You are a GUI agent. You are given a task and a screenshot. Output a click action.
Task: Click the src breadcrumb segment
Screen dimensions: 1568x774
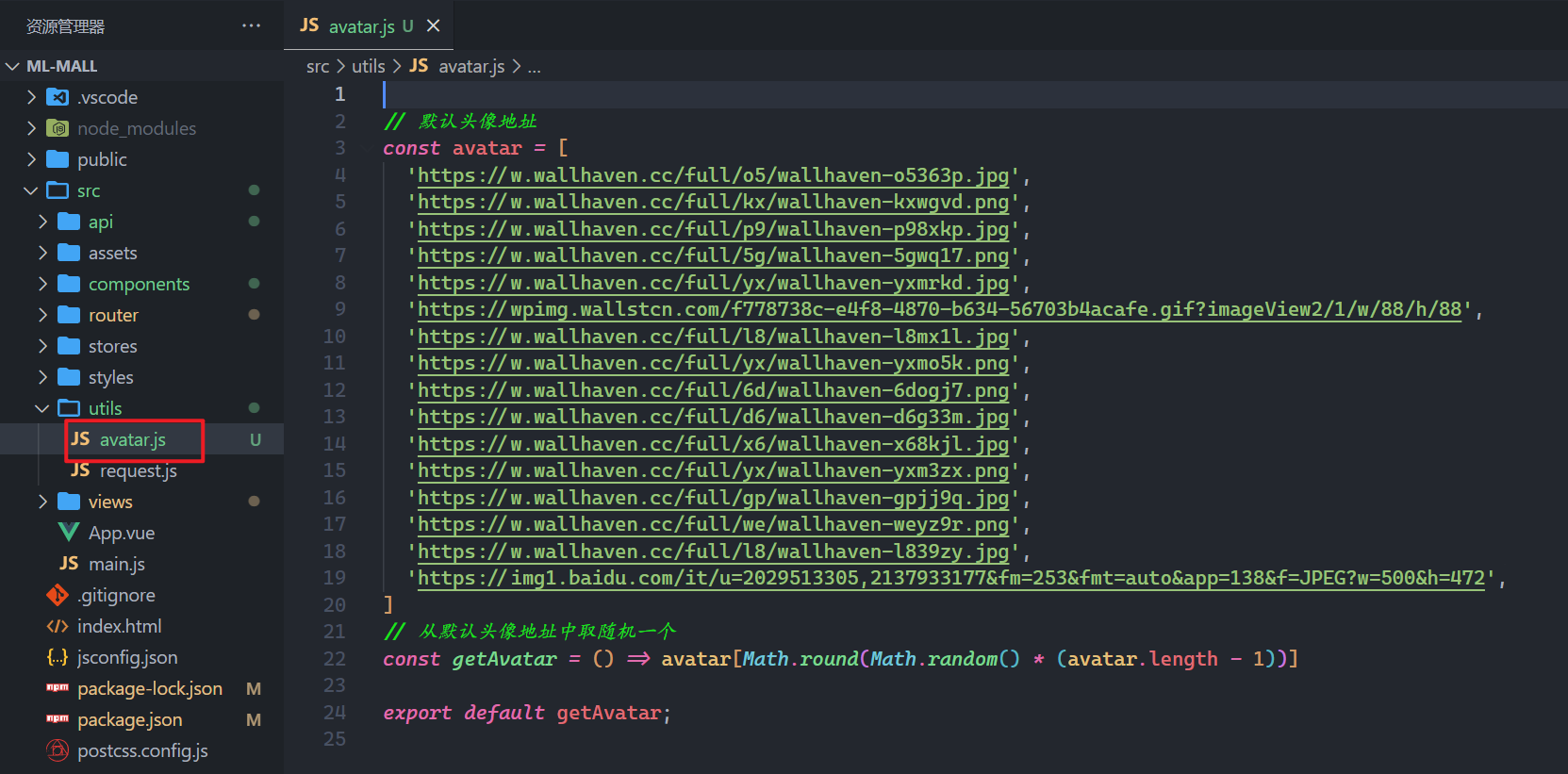click(x=318, y=67)
